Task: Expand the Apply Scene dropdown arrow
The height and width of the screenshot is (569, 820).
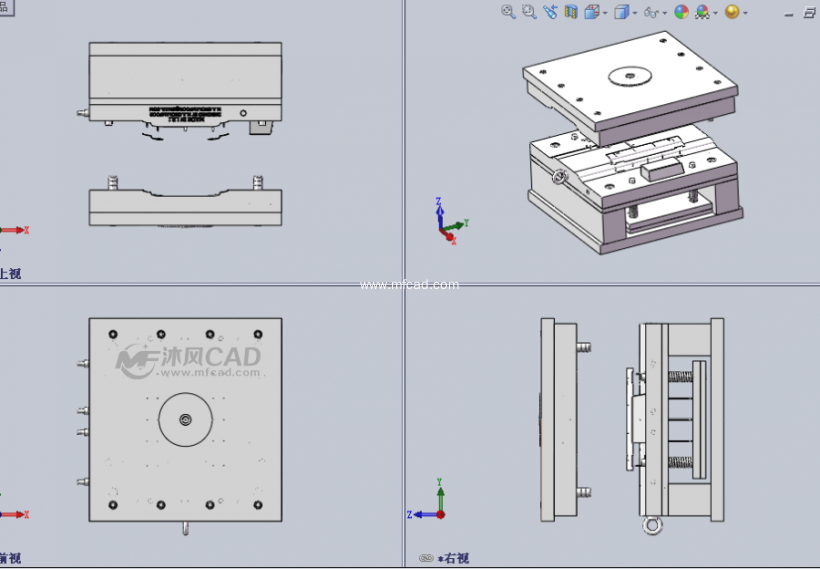Action: click(x=715, y=13)
